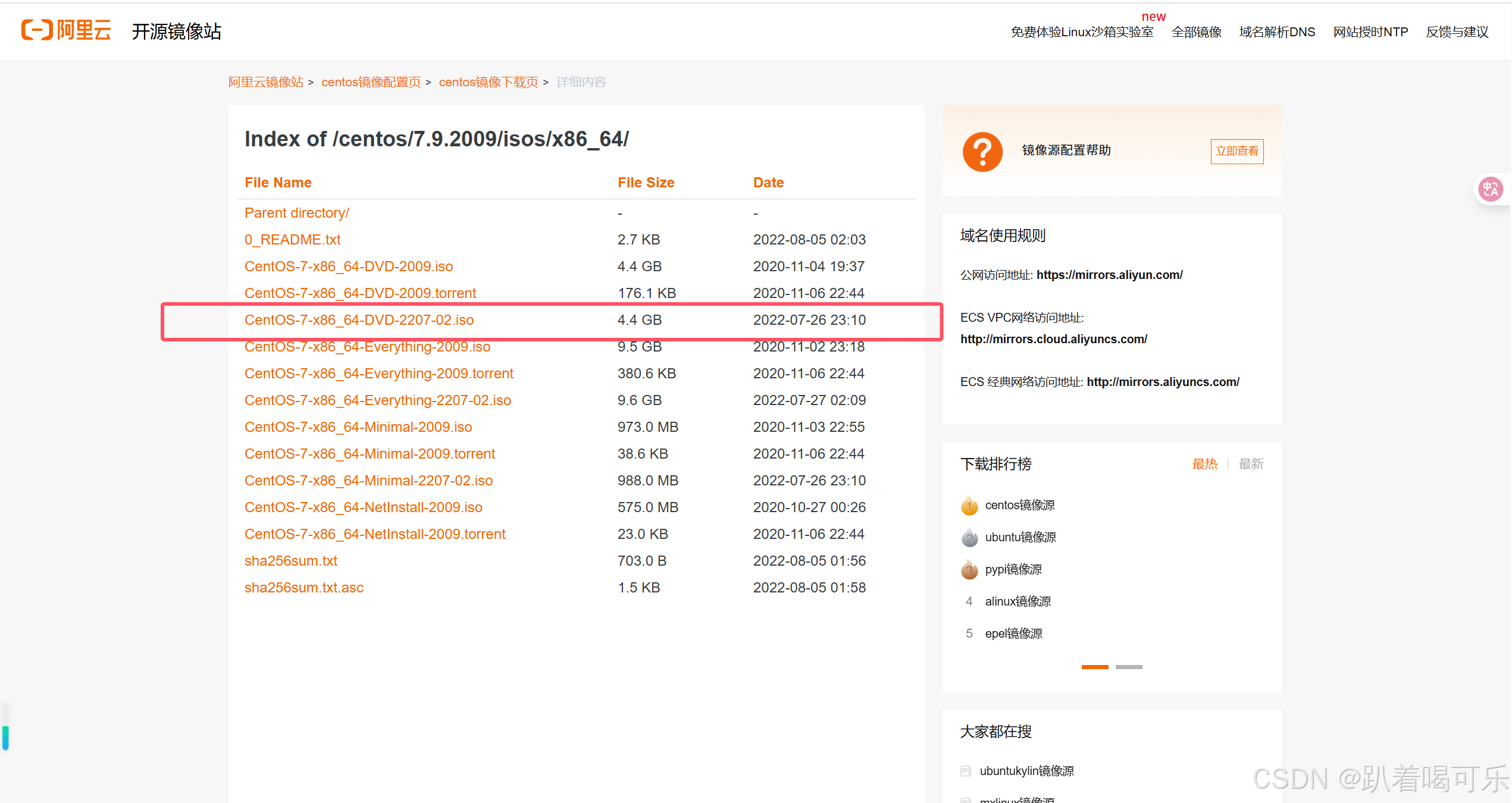Go to centos镜像配置页 breadcrumb

tap(371, 82)
